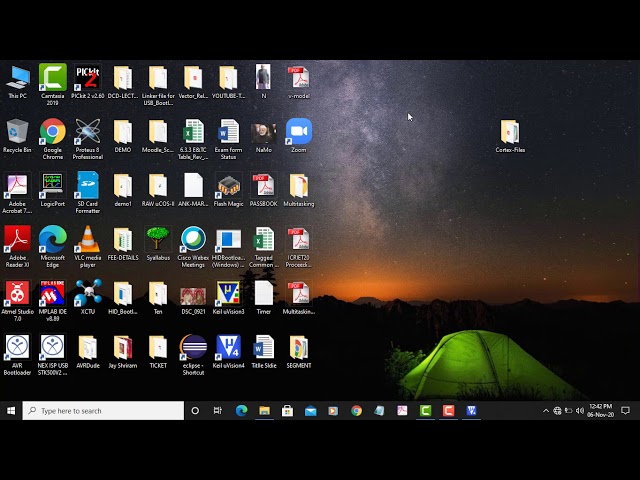Open Task View from the taskbar
This screenshot has width=640, height=480.
pos(217,410)
